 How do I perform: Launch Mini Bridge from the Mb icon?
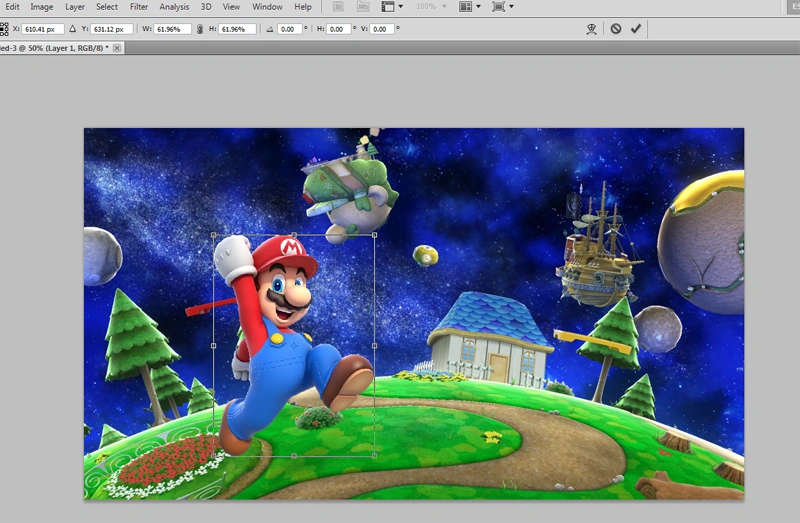(x=362, y=7)
